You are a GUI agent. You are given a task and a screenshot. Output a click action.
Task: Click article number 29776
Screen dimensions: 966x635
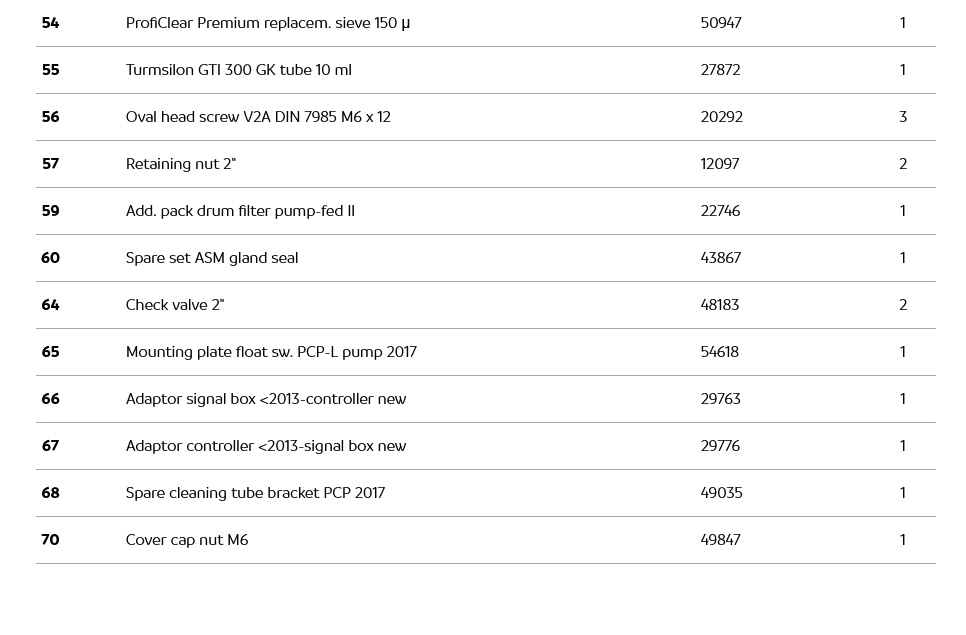coord(720,446)
